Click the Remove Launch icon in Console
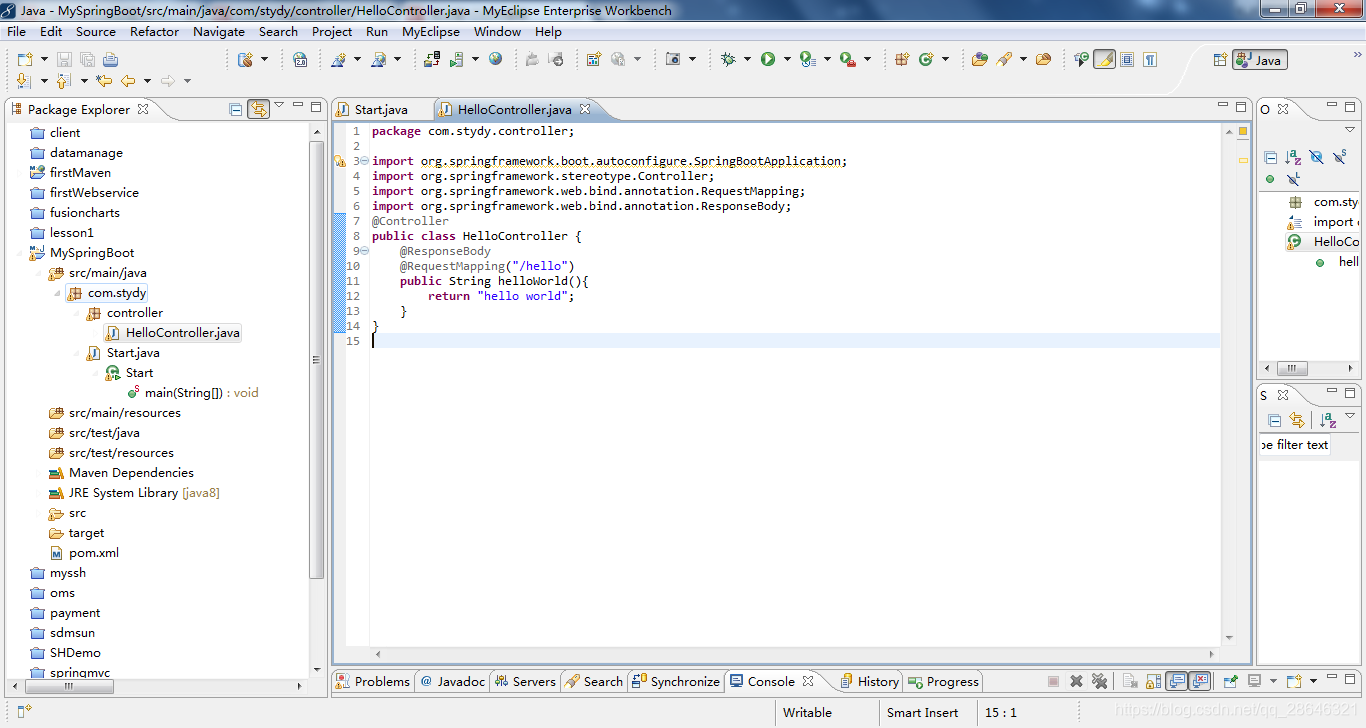1366x728 pixels. [1077, 681]
